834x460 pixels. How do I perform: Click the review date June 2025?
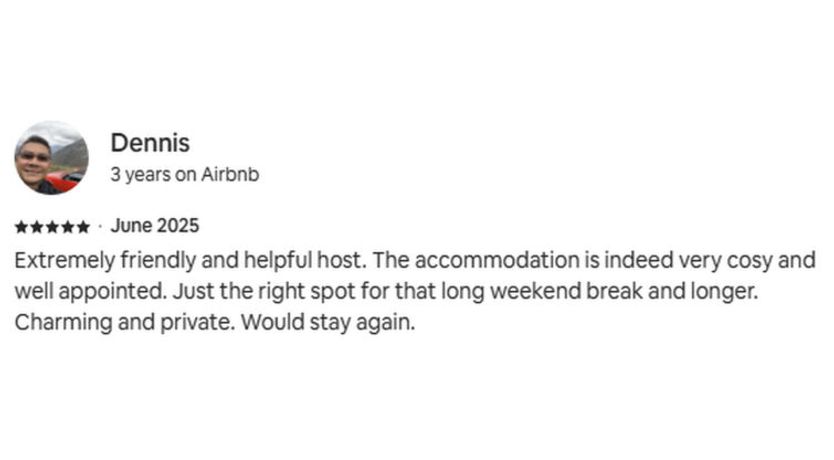click(x=154, y=226)
